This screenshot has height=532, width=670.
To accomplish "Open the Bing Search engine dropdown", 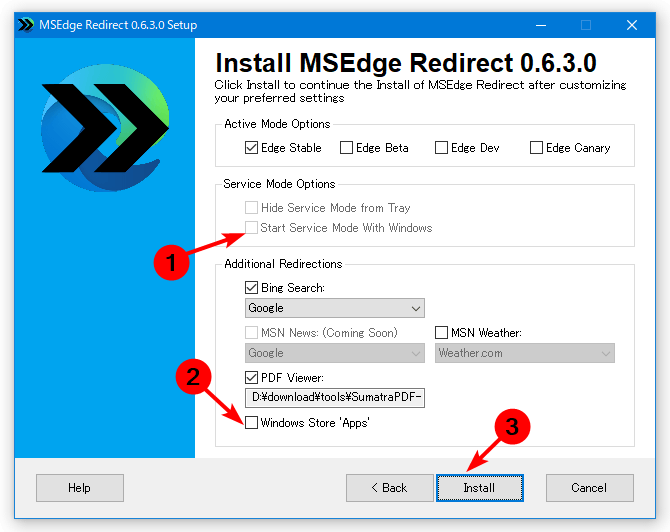I will 335,308.
